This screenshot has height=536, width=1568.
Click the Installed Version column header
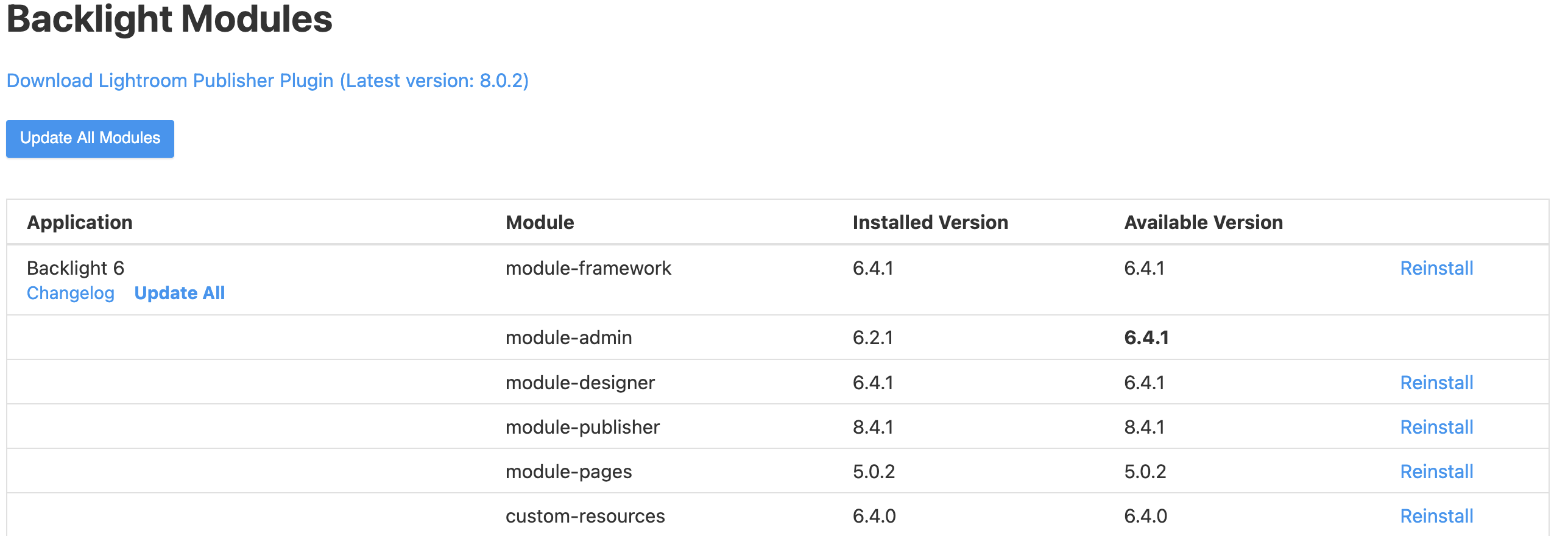pyautogui.click(x=930, y=222)
